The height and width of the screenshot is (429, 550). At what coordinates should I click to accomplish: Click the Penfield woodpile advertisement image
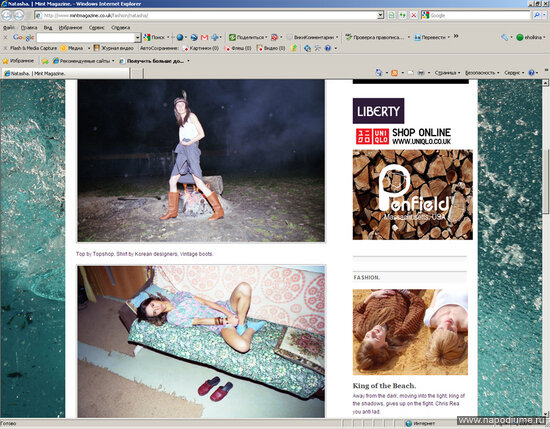click(412, 195)
